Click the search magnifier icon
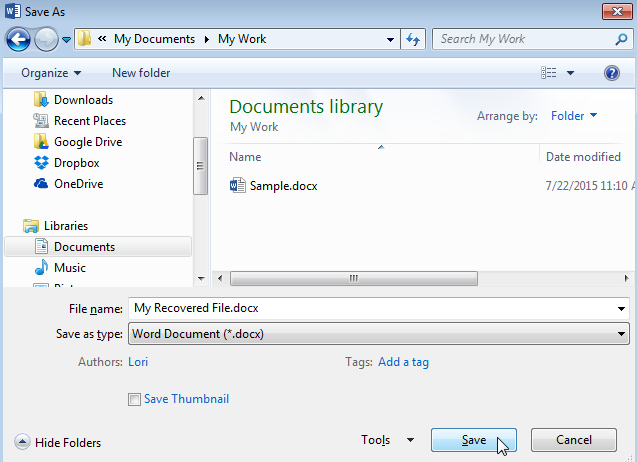The image size is (637, 462). (621, 39)
